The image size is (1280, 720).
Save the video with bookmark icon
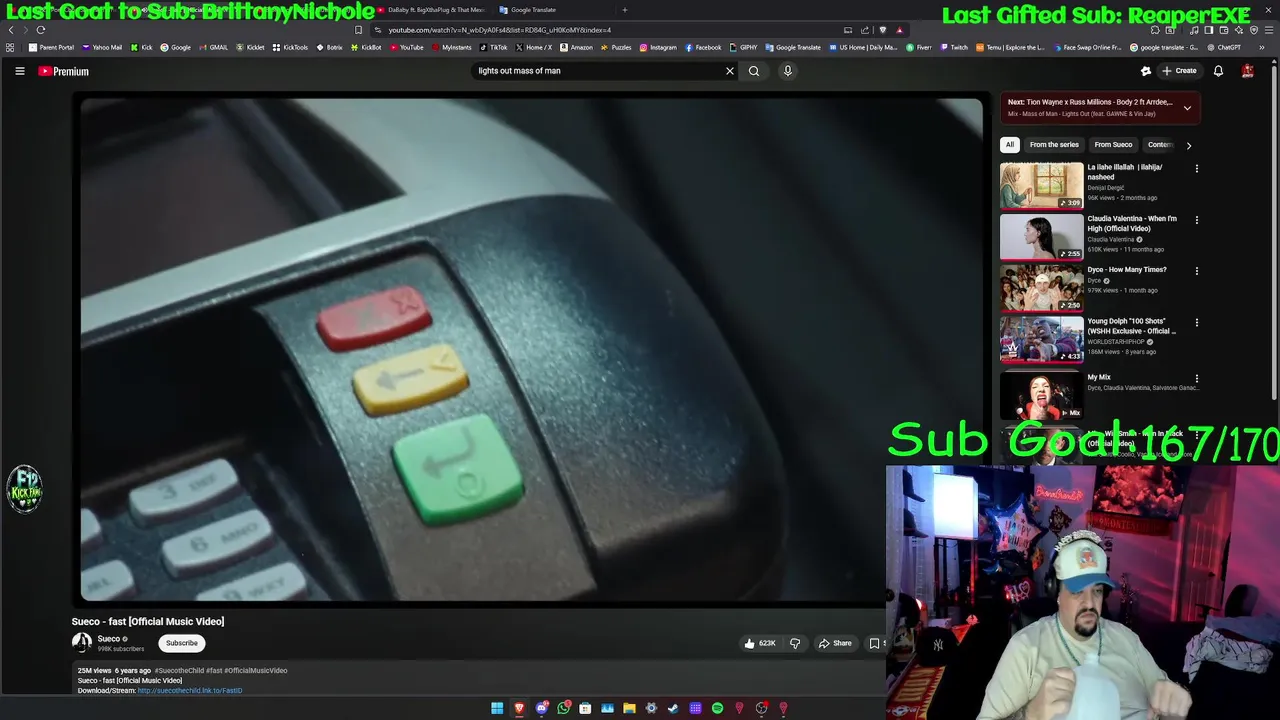click(874, 643)
